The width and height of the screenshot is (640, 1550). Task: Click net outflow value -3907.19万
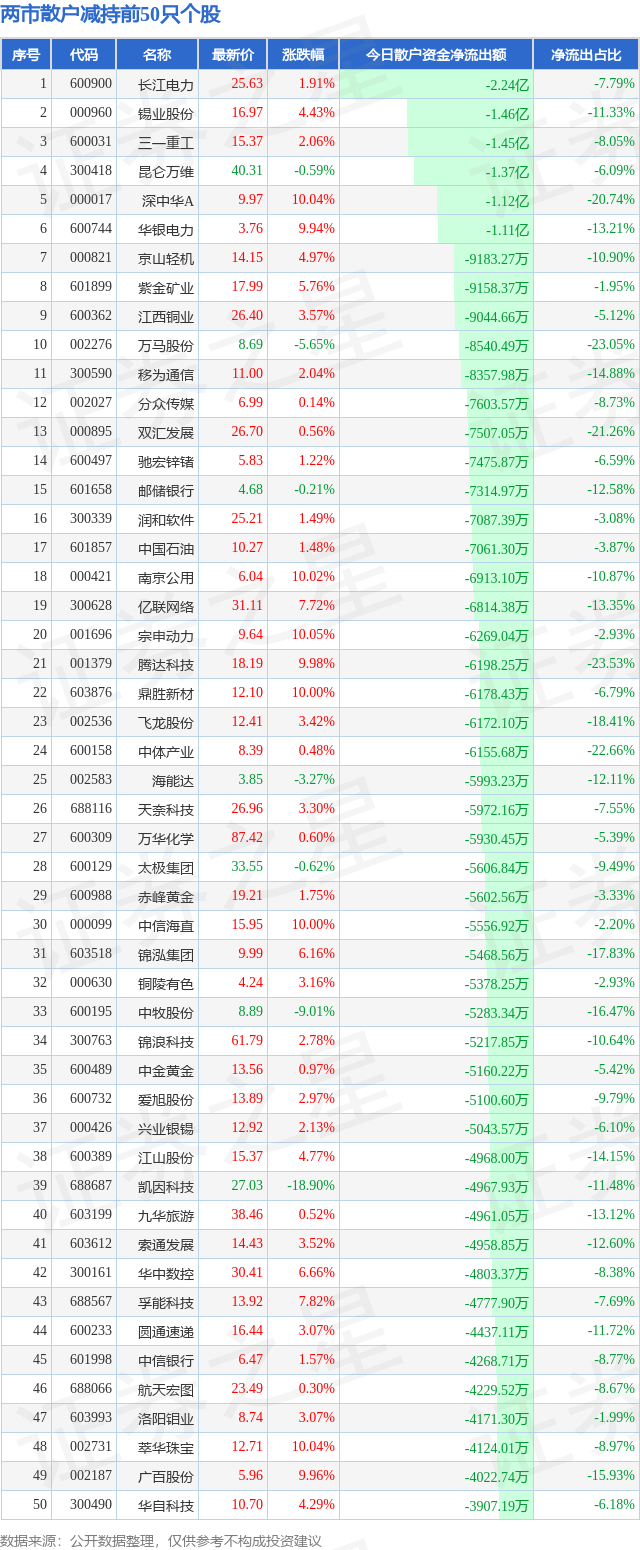tap(497, 1506)
